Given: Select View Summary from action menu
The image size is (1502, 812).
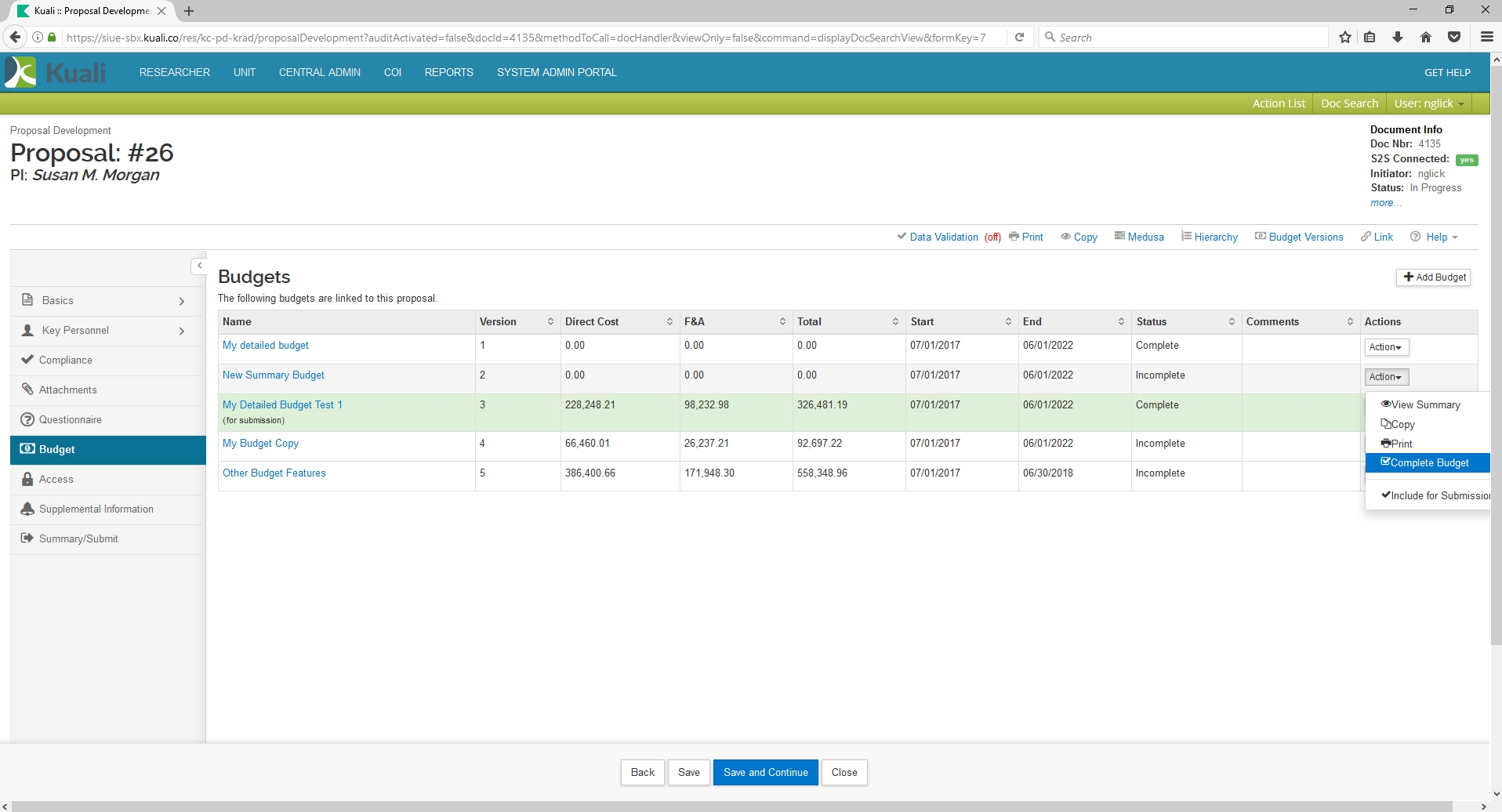Looking at the screenshot, I should (1425, 404).
